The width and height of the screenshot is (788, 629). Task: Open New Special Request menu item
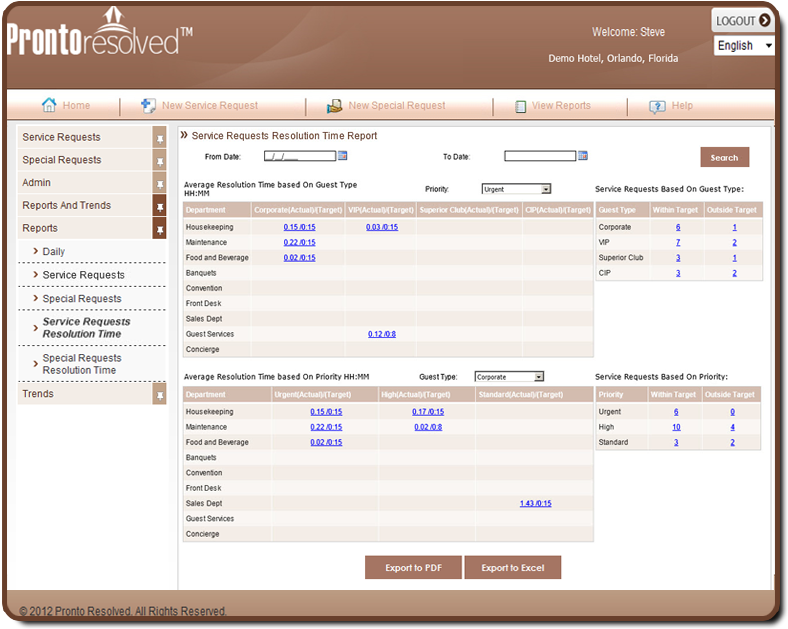coord(397,106)
